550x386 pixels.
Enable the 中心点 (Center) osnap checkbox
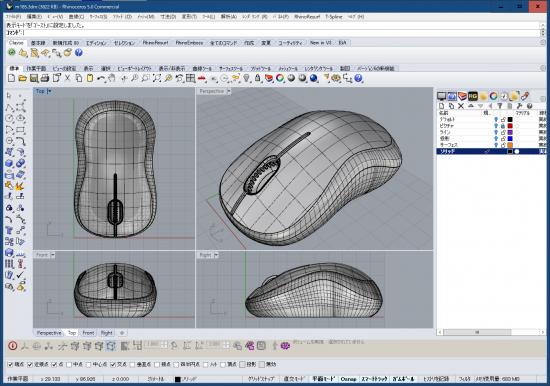(88, 365)
